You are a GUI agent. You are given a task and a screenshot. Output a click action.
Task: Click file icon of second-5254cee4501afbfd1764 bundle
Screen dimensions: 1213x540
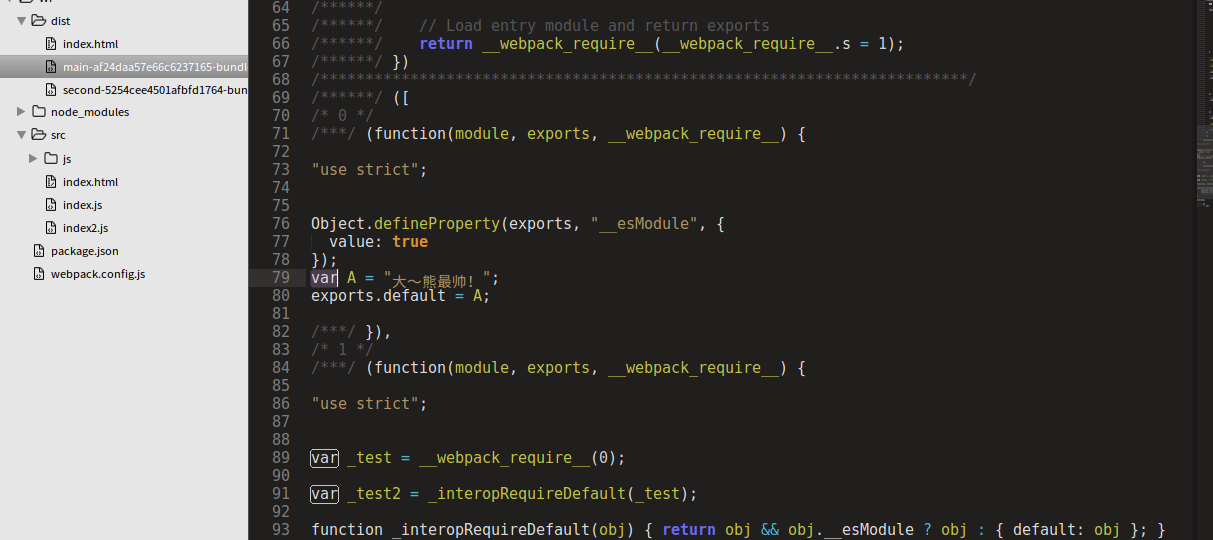click(52, 90)
